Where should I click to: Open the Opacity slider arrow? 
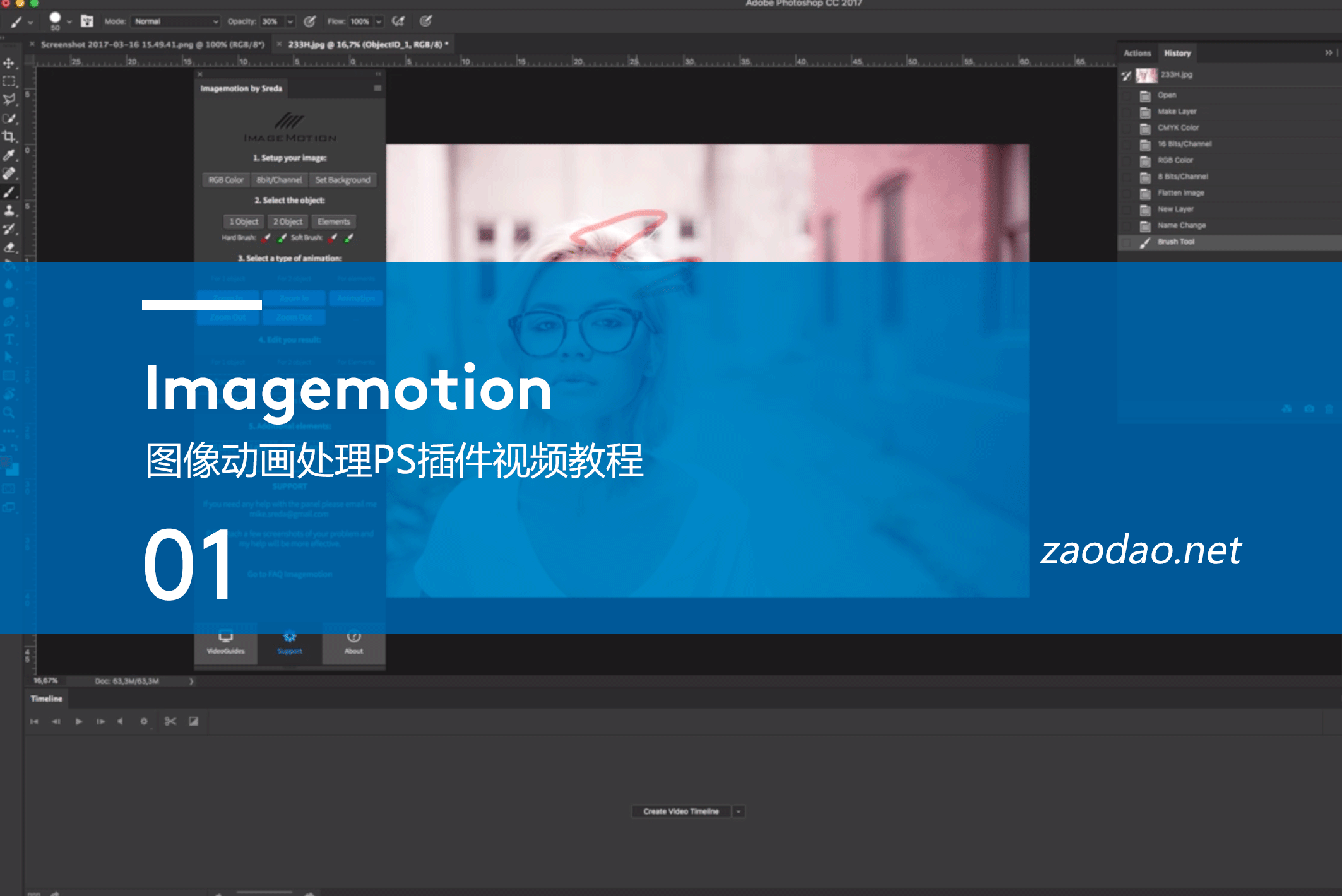[x=290, y=21]
